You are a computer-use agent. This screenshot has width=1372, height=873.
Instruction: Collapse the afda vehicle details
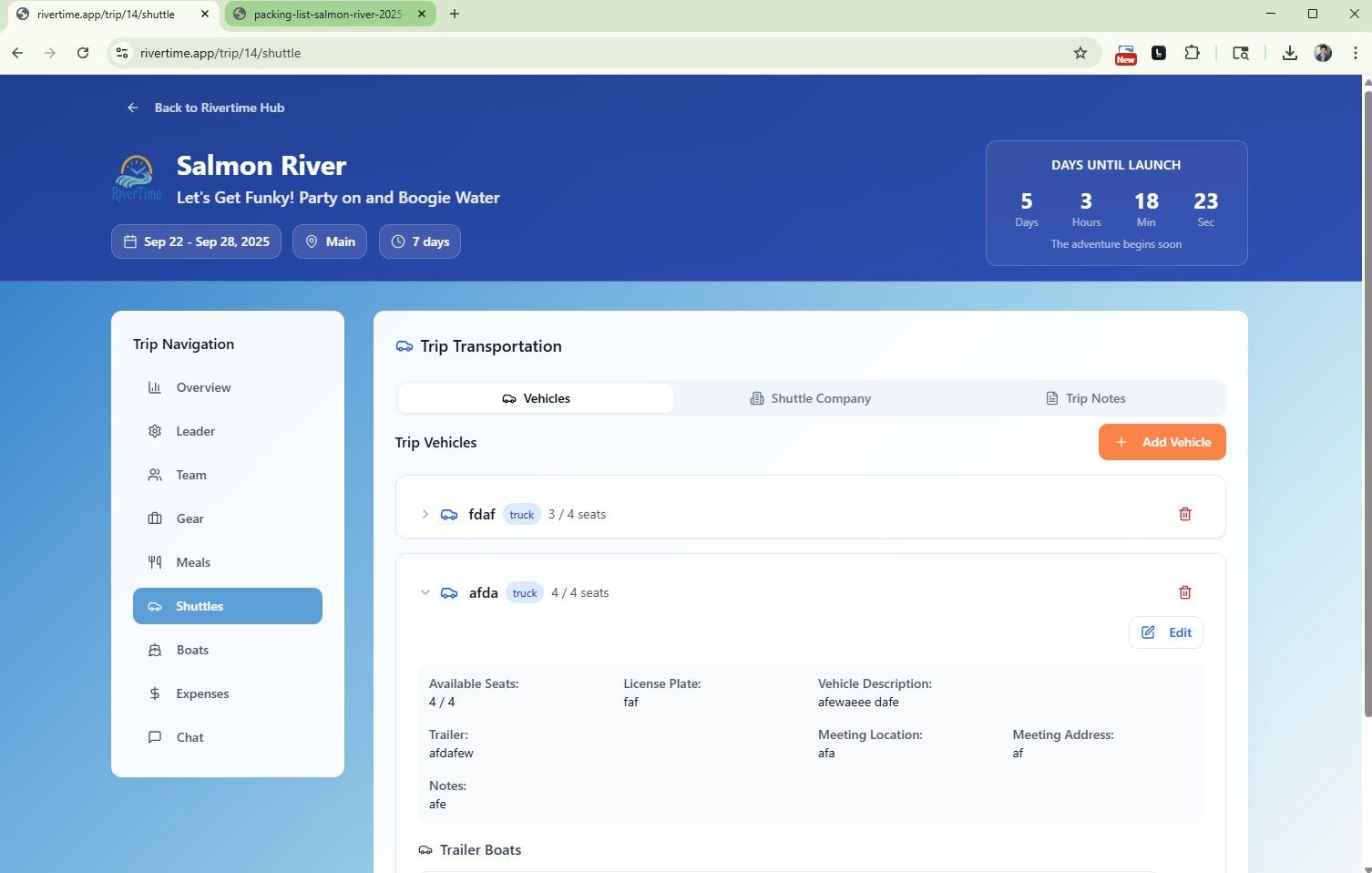pos(425,592)
